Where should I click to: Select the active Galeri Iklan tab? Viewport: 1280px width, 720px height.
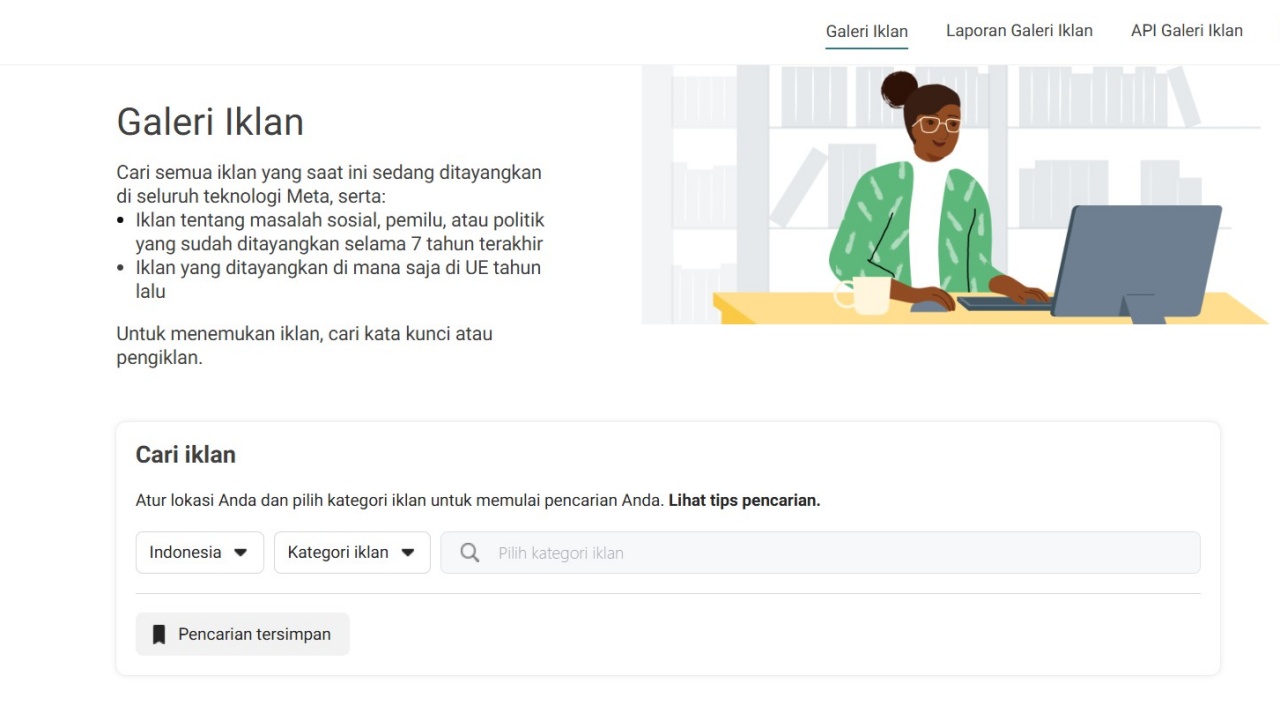[866, 30]
